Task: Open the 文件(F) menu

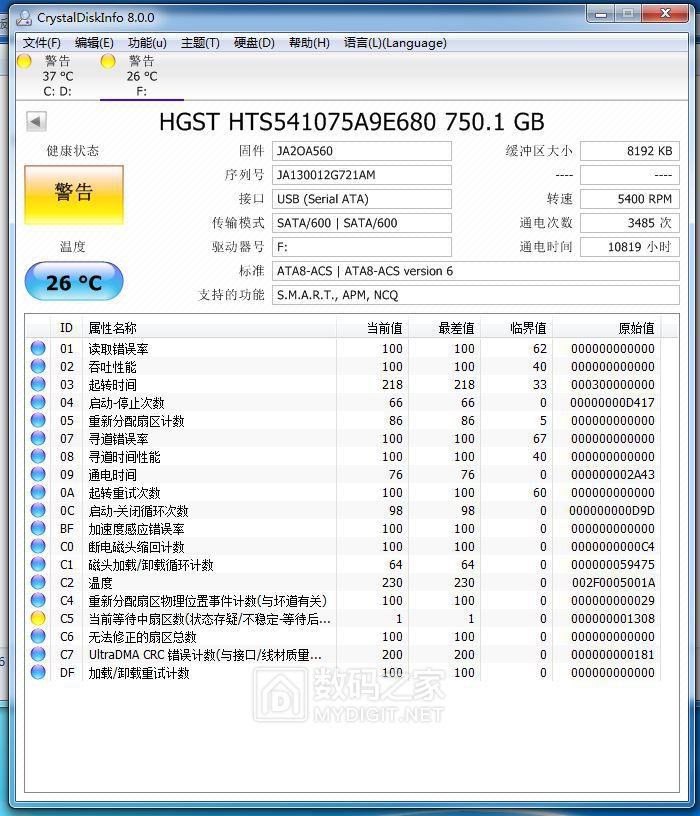Action: tap(42, 43)
